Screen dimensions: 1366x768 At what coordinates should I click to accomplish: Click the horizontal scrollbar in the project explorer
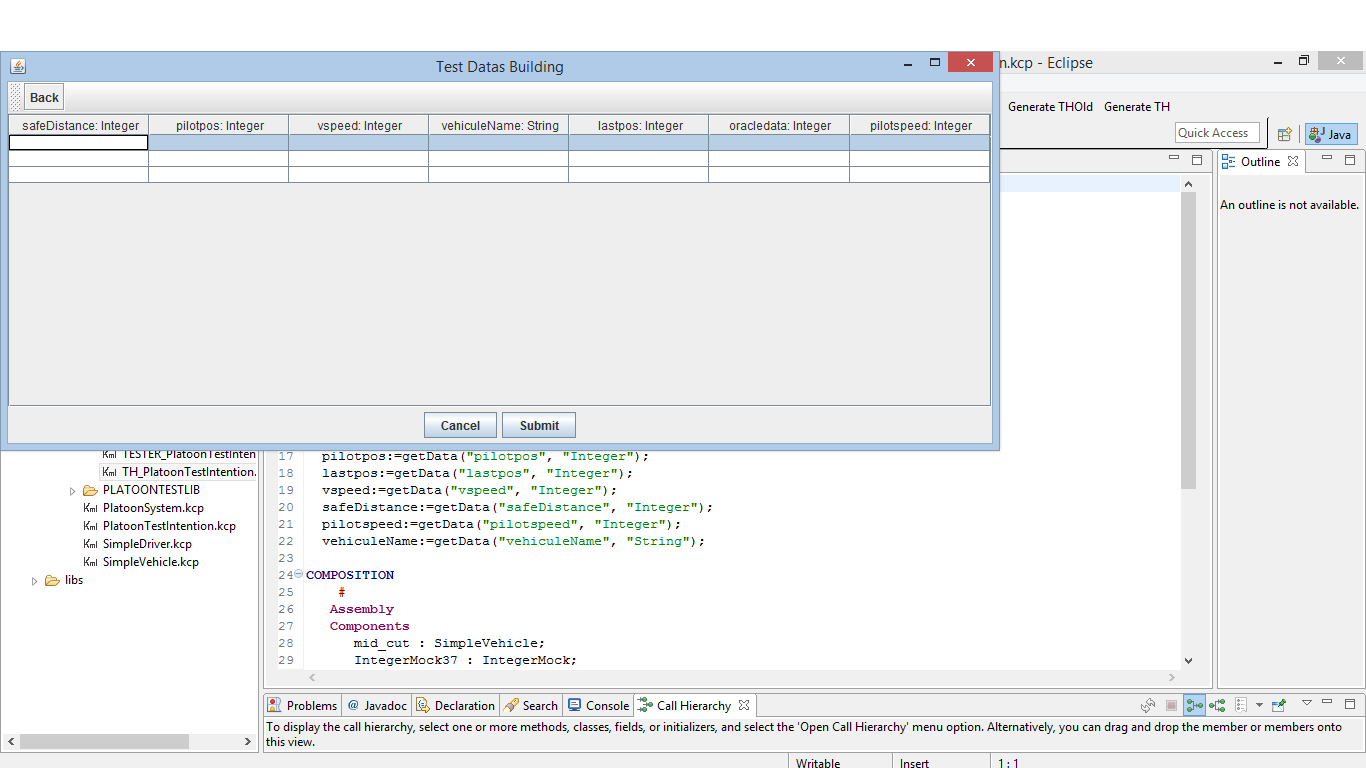click(104, 742)
